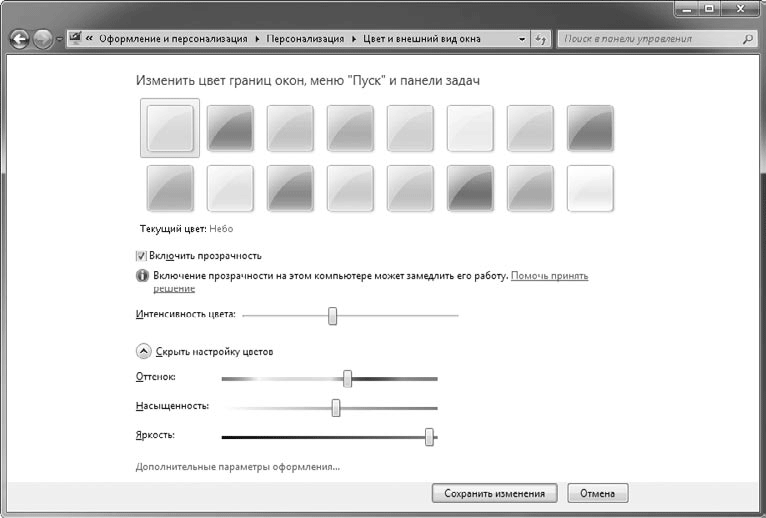Viewport: 766px width, 518px height.
Task: Toggle the 'Включить прозрачность' checkbox
Action: tap(141, 256)
